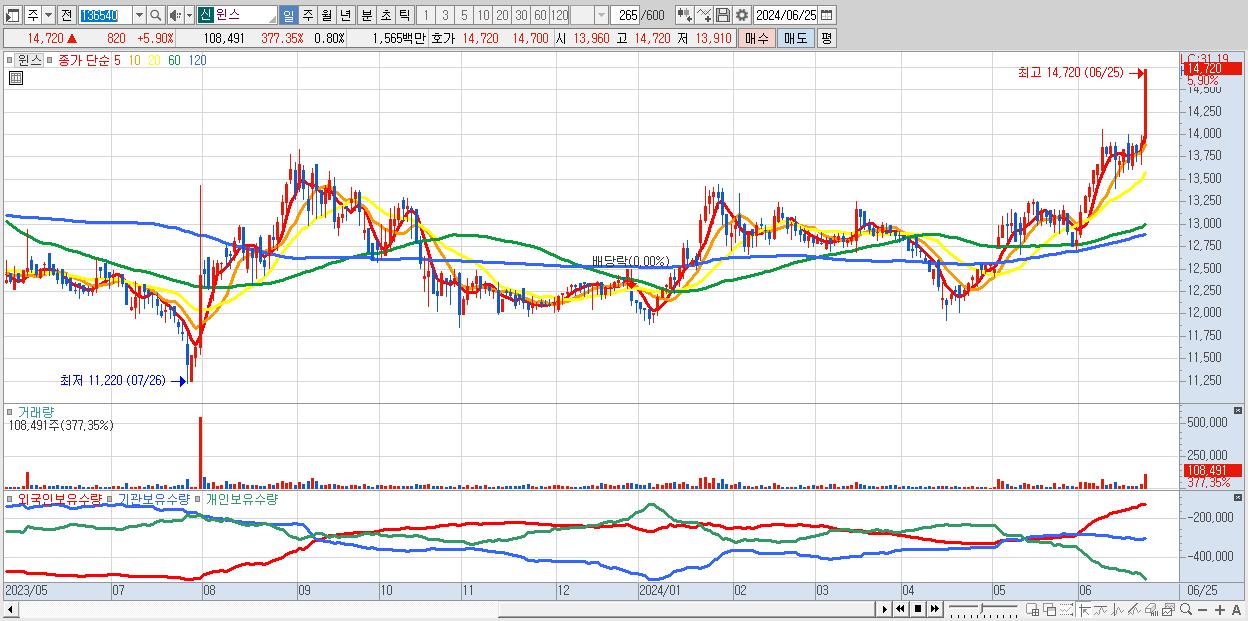This screenshot has height=621, width=1248.
Task: Select the 초 second period toggle
Action: (x=385, y=15)
